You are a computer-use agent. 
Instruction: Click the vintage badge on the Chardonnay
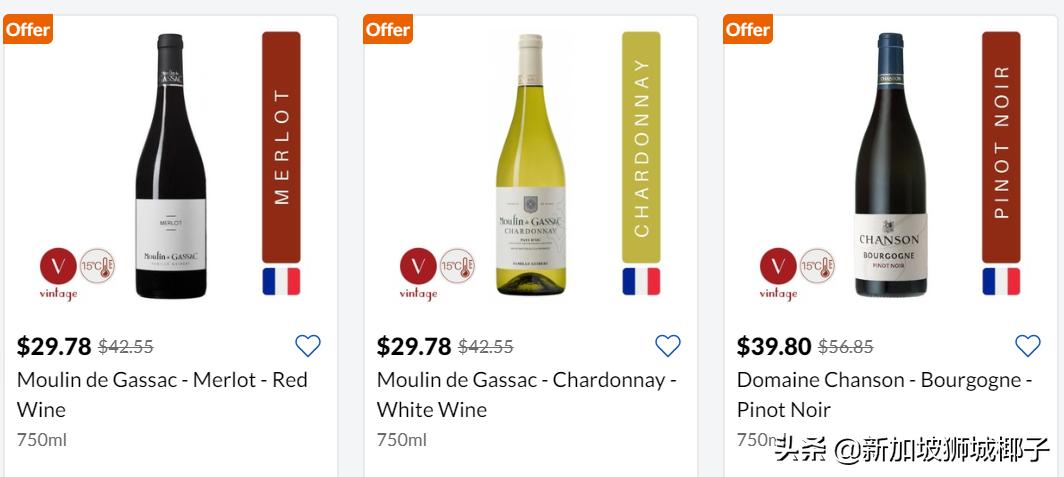418,268
